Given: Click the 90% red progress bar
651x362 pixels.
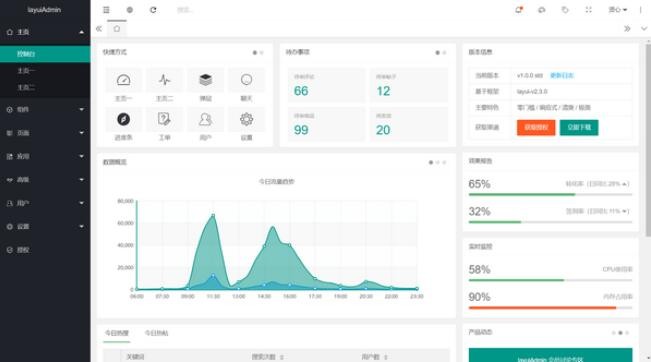Looking at the screenshot, I should pos(551,308).
